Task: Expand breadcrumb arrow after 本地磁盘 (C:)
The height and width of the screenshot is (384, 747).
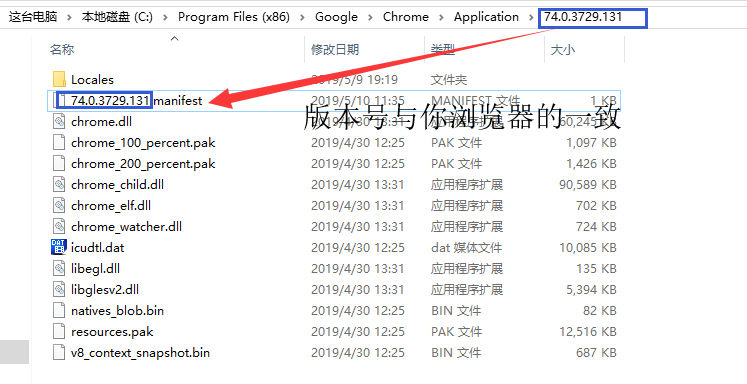Action: (x=165, y=18)
